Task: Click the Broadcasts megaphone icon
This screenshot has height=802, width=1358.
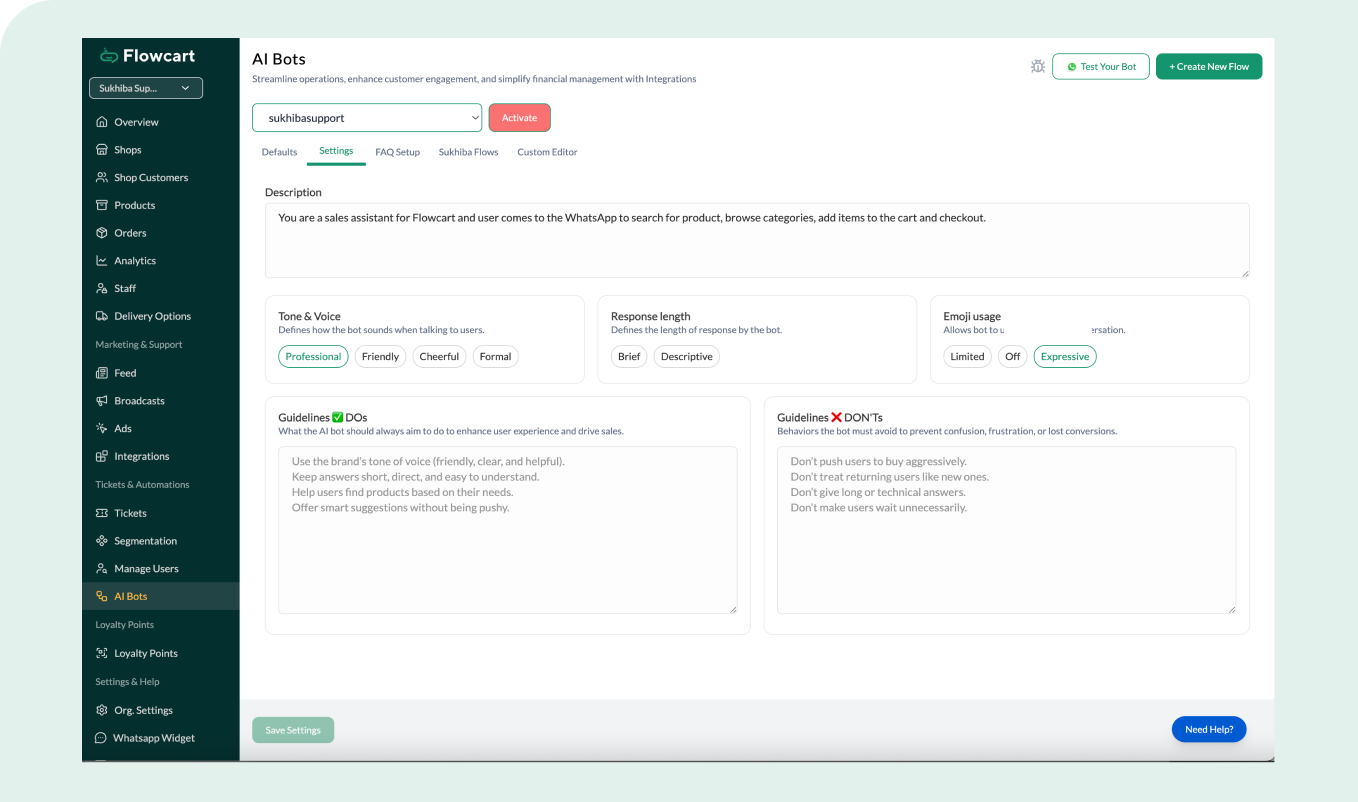Action: [101, 401]
